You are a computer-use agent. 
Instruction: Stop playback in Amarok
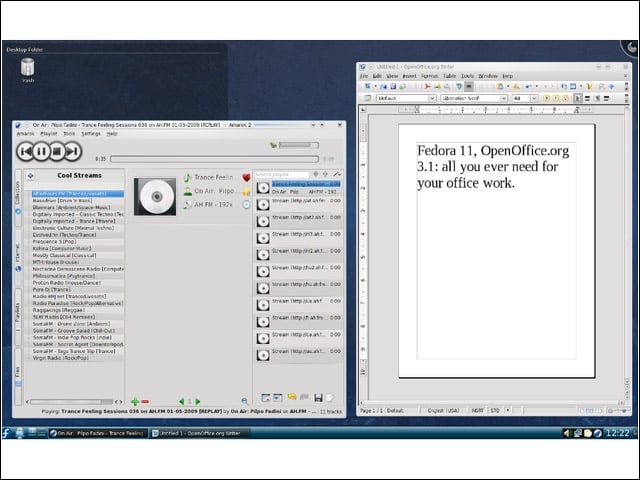coord(57,151)
